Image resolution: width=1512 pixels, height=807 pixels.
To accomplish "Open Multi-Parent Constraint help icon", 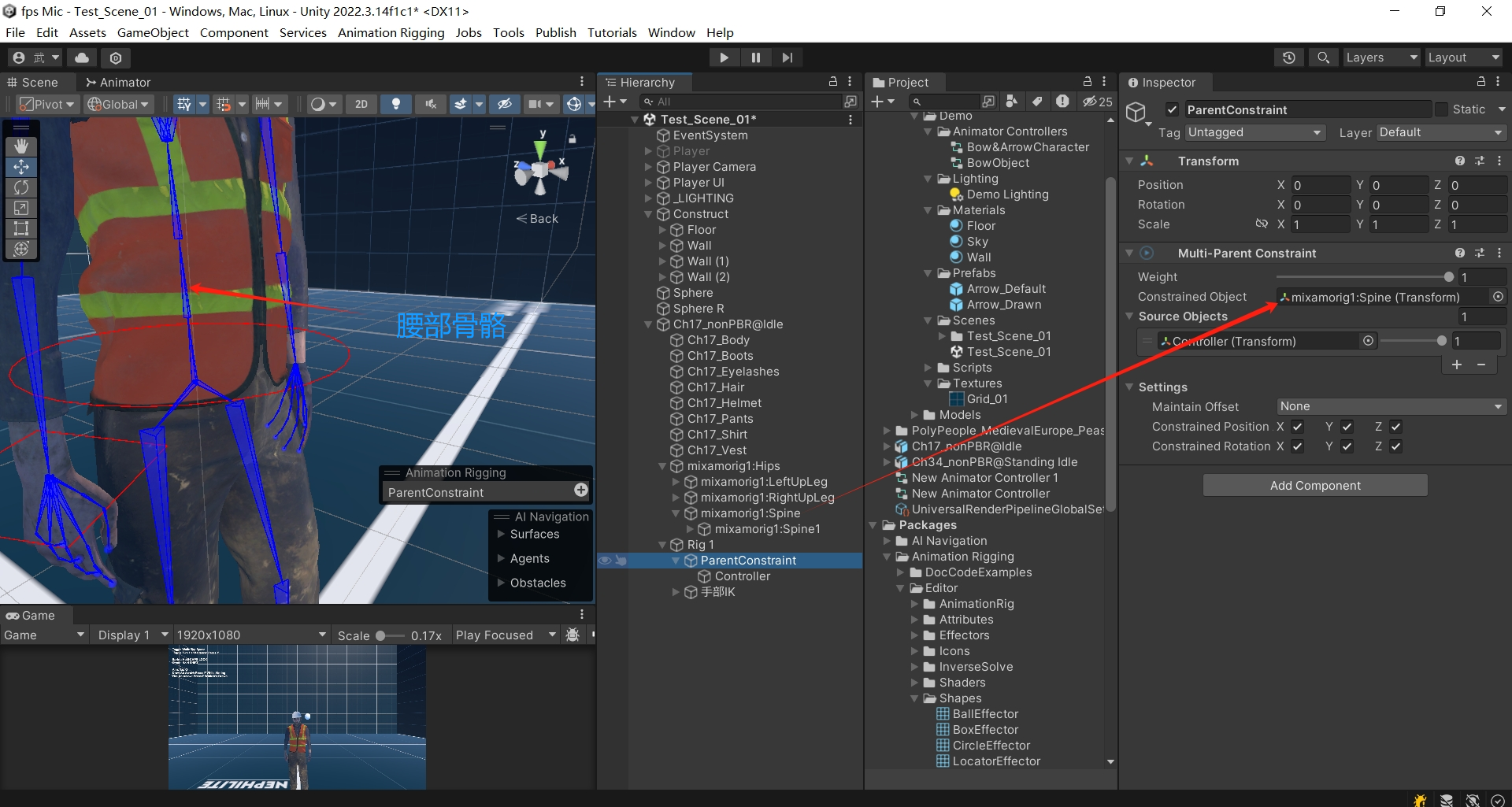I will 1460,253.
